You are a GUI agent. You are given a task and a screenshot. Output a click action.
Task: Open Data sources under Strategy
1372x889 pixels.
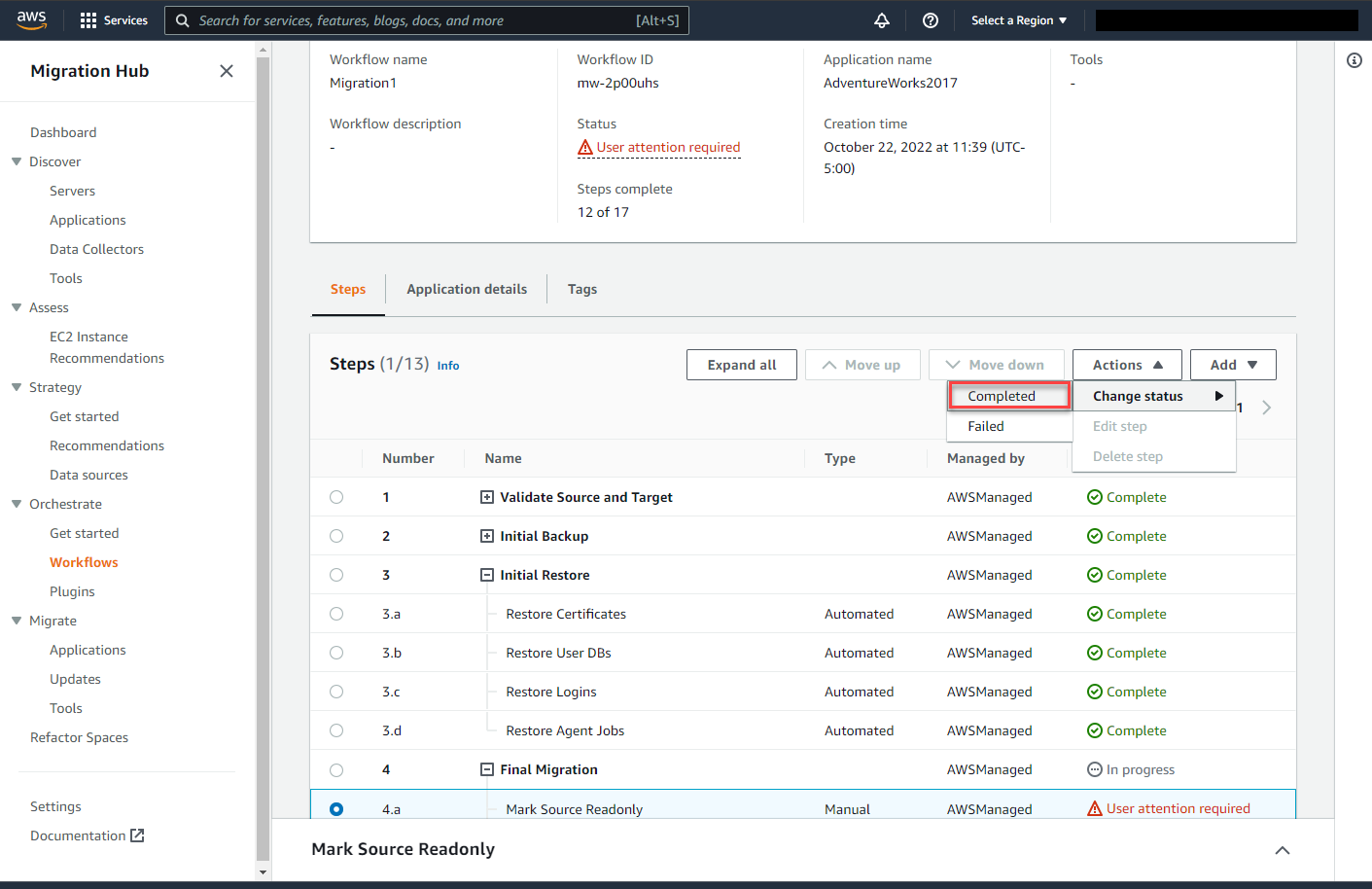click(88, 475)
